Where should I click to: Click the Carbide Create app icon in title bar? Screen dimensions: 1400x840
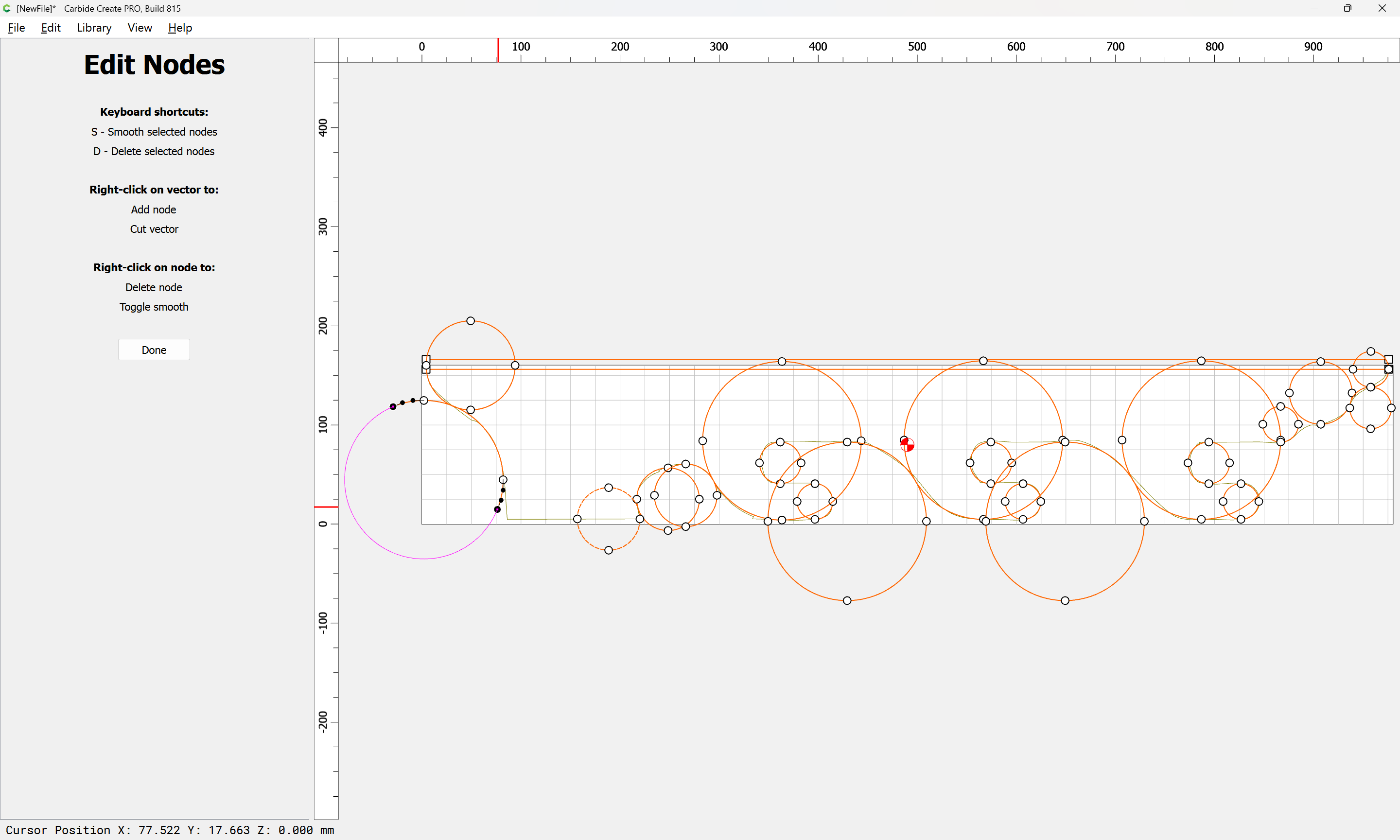(7, 8)
